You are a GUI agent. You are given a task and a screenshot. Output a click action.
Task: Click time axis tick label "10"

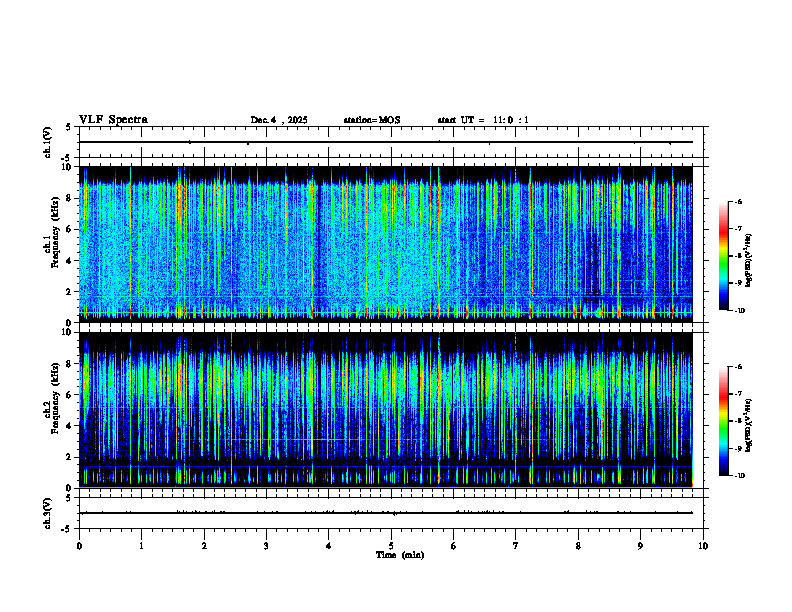703,546
